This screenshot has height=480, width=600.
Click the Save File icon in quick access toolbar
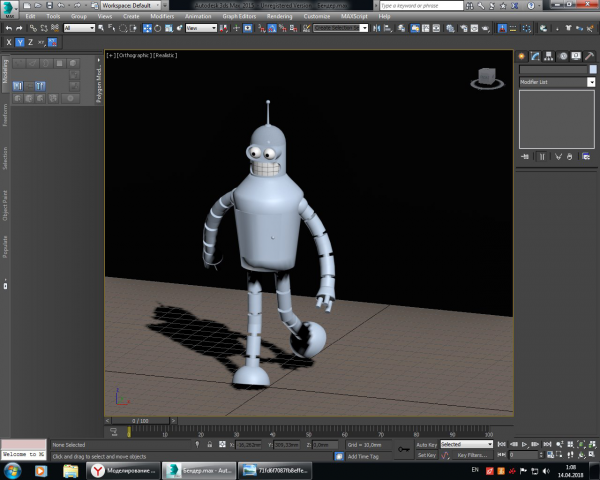coord(49,5)
